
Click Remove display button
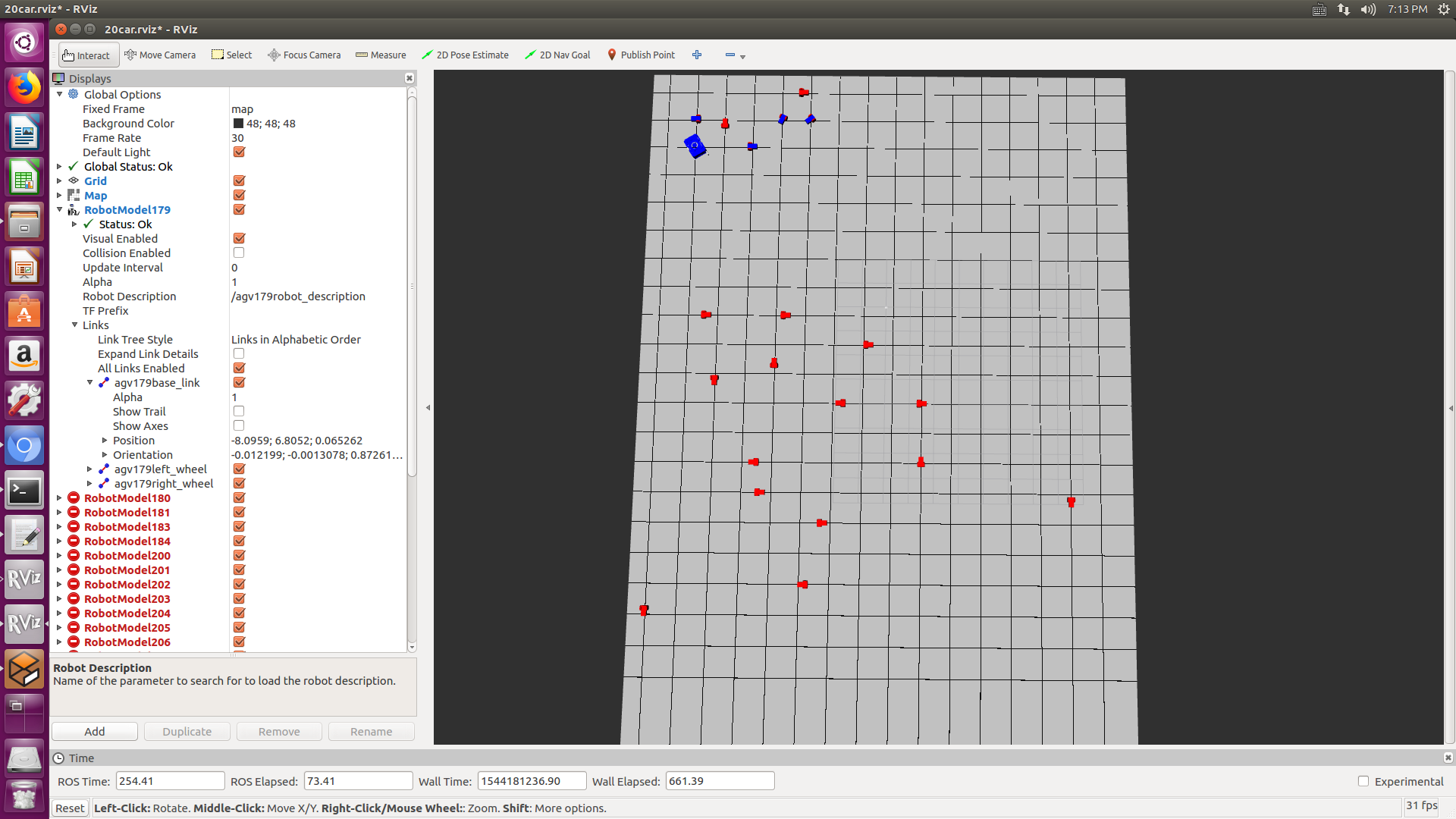pos(279,731)
